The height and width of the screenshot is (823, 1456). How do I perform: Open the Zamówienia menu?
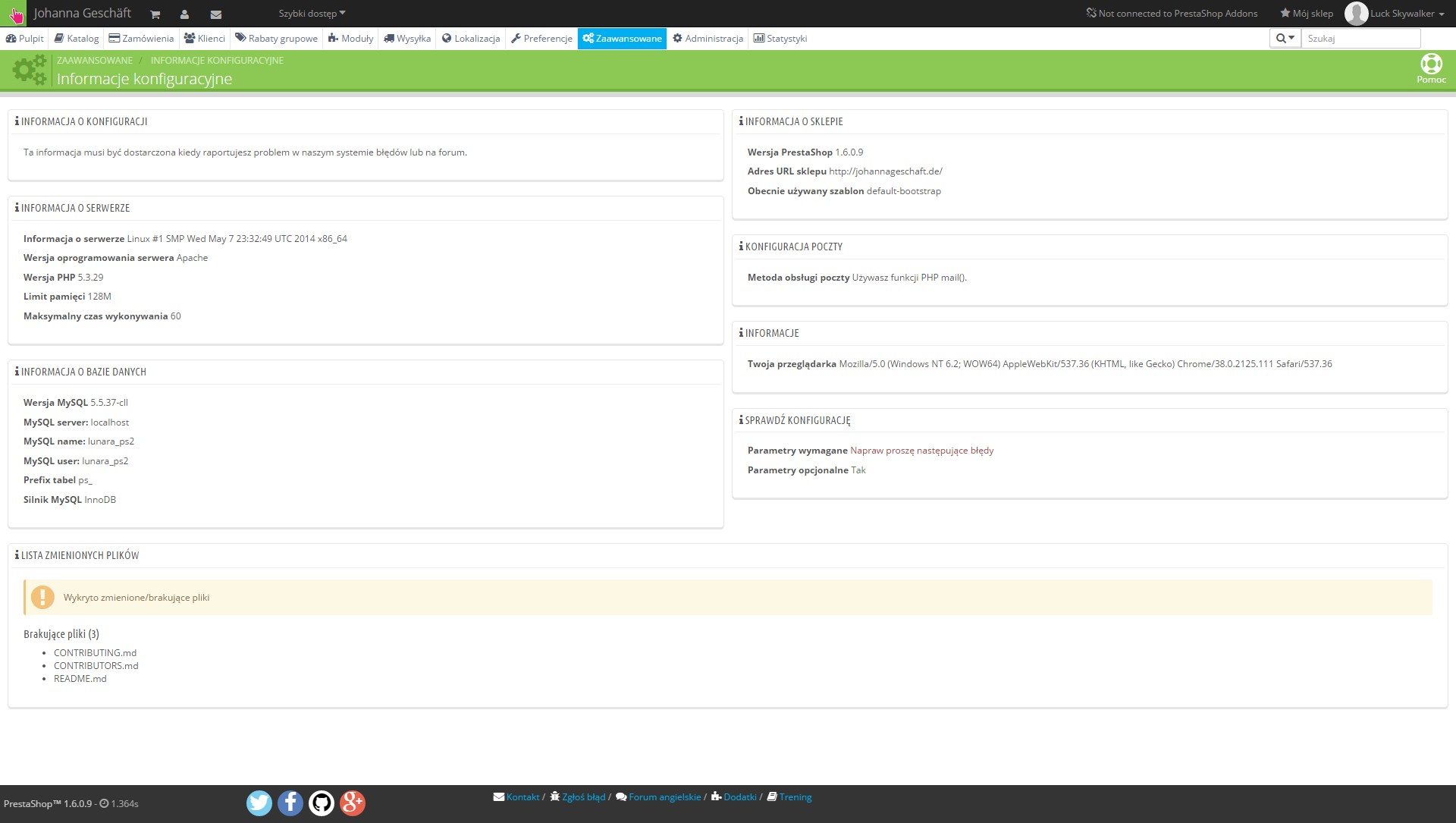pos(141,38)
